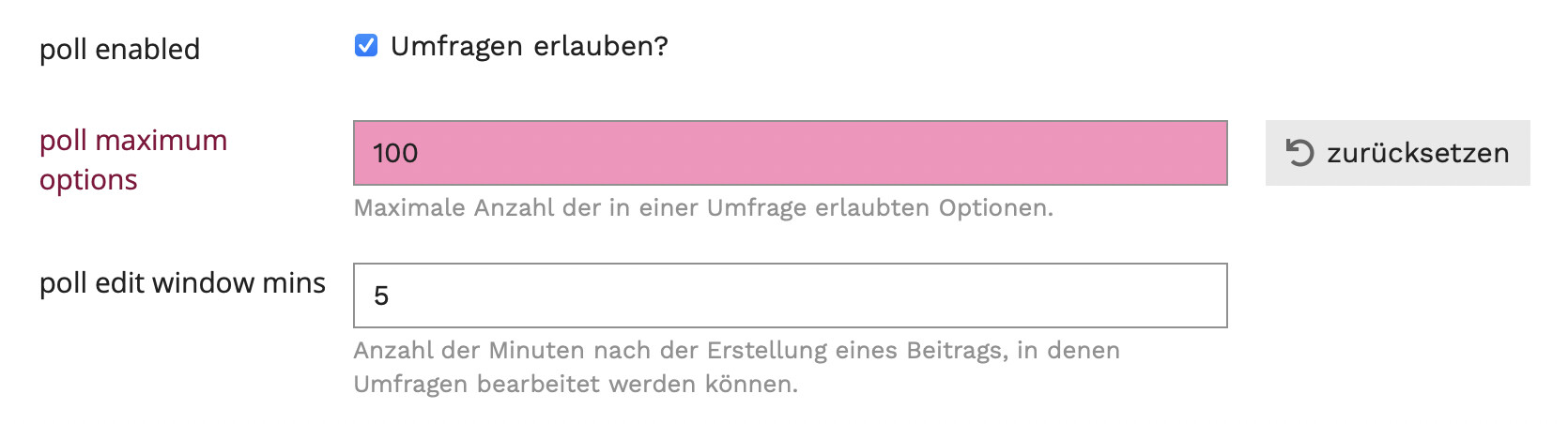Click the word "options" in the red label

coord(88,180)
